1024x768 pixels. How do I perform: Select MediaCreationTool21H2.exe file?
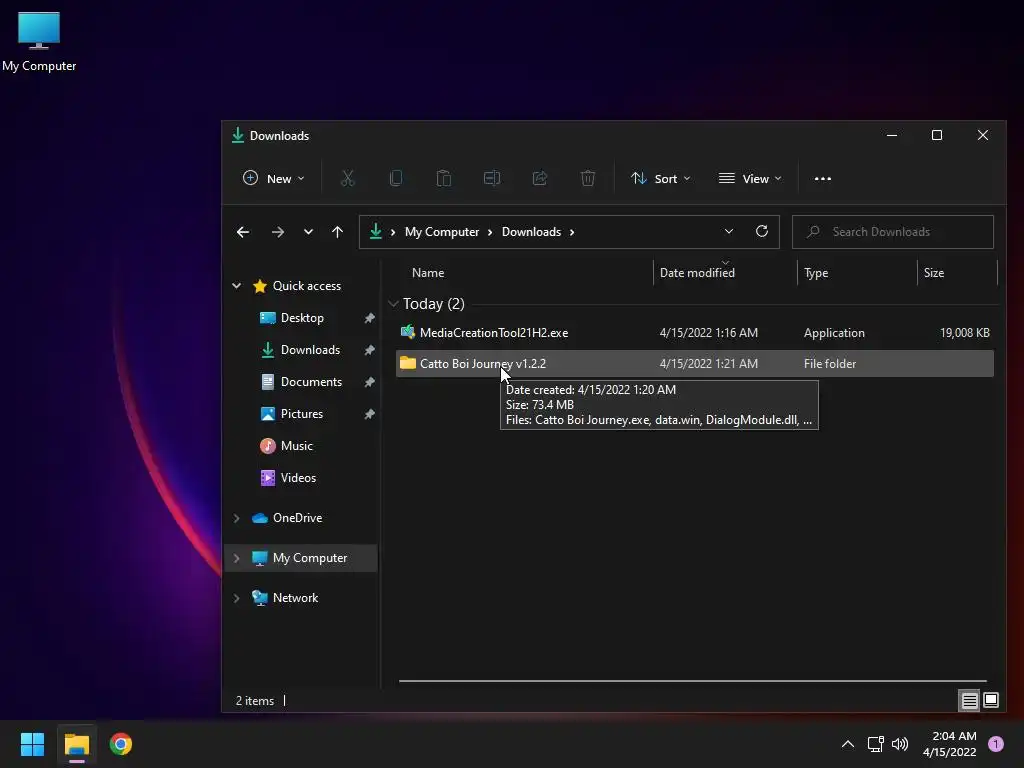(695, 333)
